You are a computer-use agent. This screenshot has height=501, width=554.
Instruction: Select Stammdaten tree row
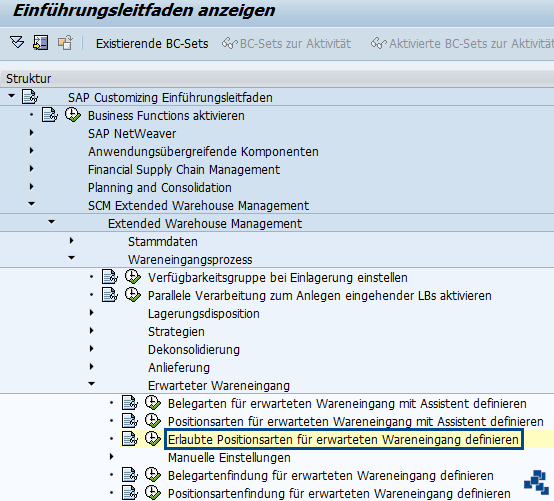(x=163, y=242)
